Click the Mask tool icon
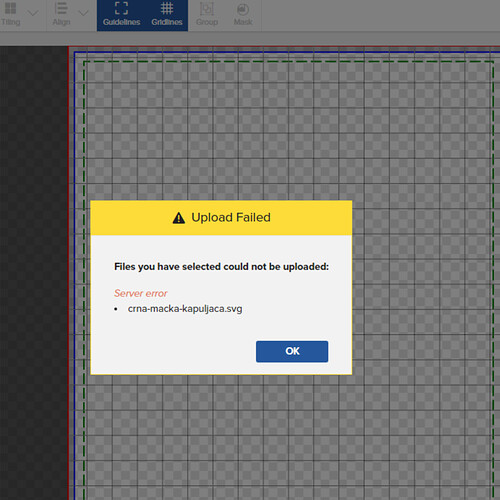Viewport: 500px width, 500px height. click(x=243, y=9)
